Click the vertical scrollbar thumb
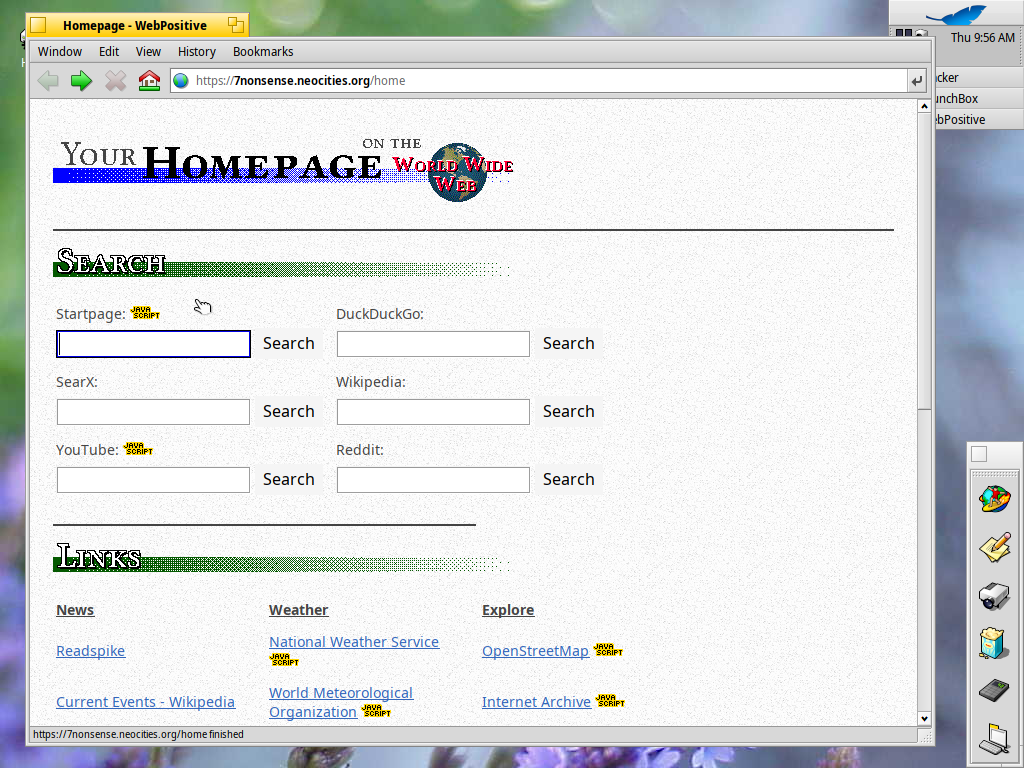 pyautogui.click(x=924, y=261)
